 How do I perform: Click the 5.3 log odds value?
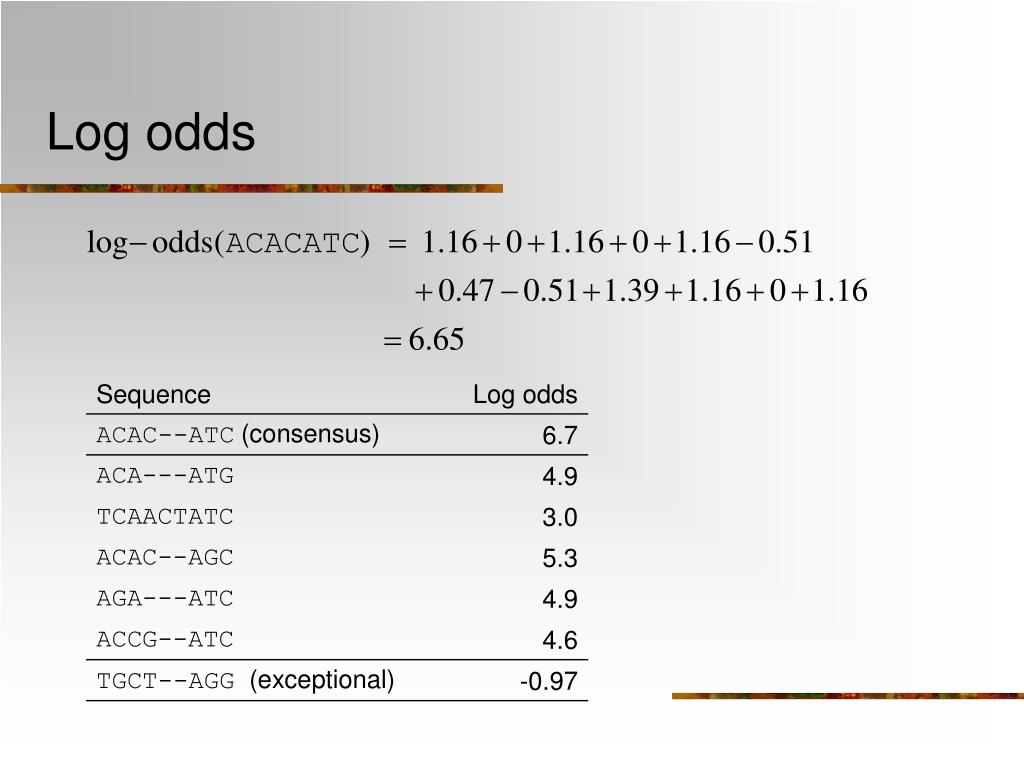click(560, 558)
